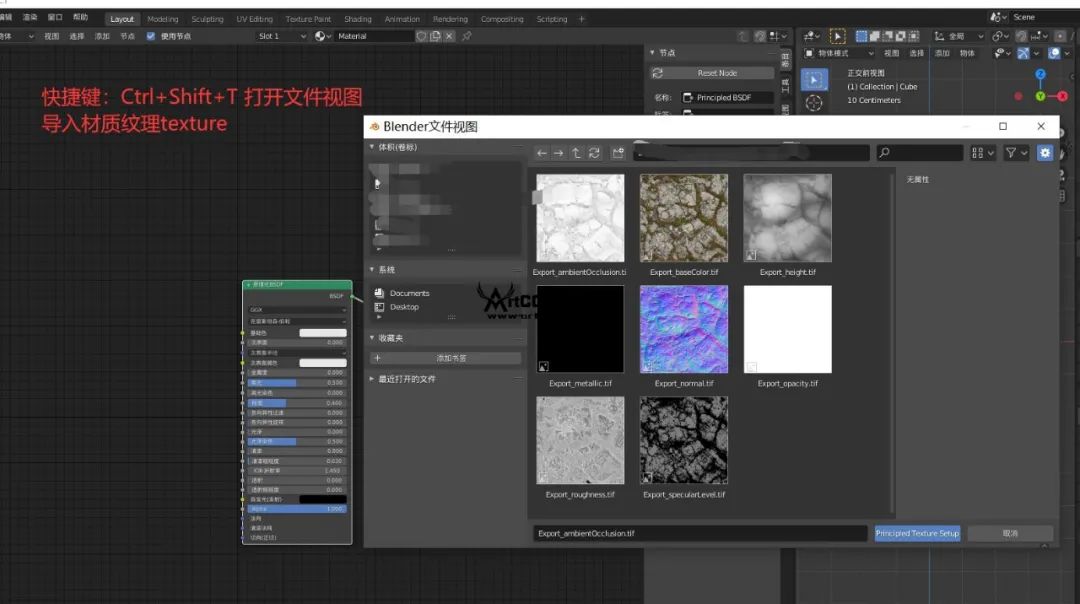This screenshot has height=604, width=1080.
Task: Click the file name field Export_ambientOcclusion.tif
Action: tap(700, 533)
